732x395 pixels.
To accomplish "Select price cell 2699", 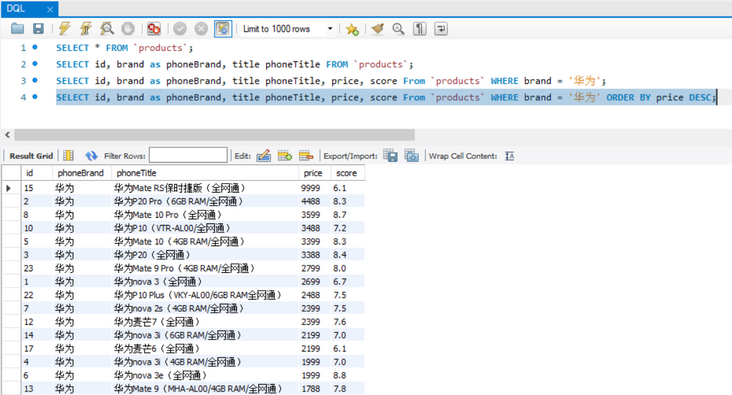I will [x=315, y=282].
